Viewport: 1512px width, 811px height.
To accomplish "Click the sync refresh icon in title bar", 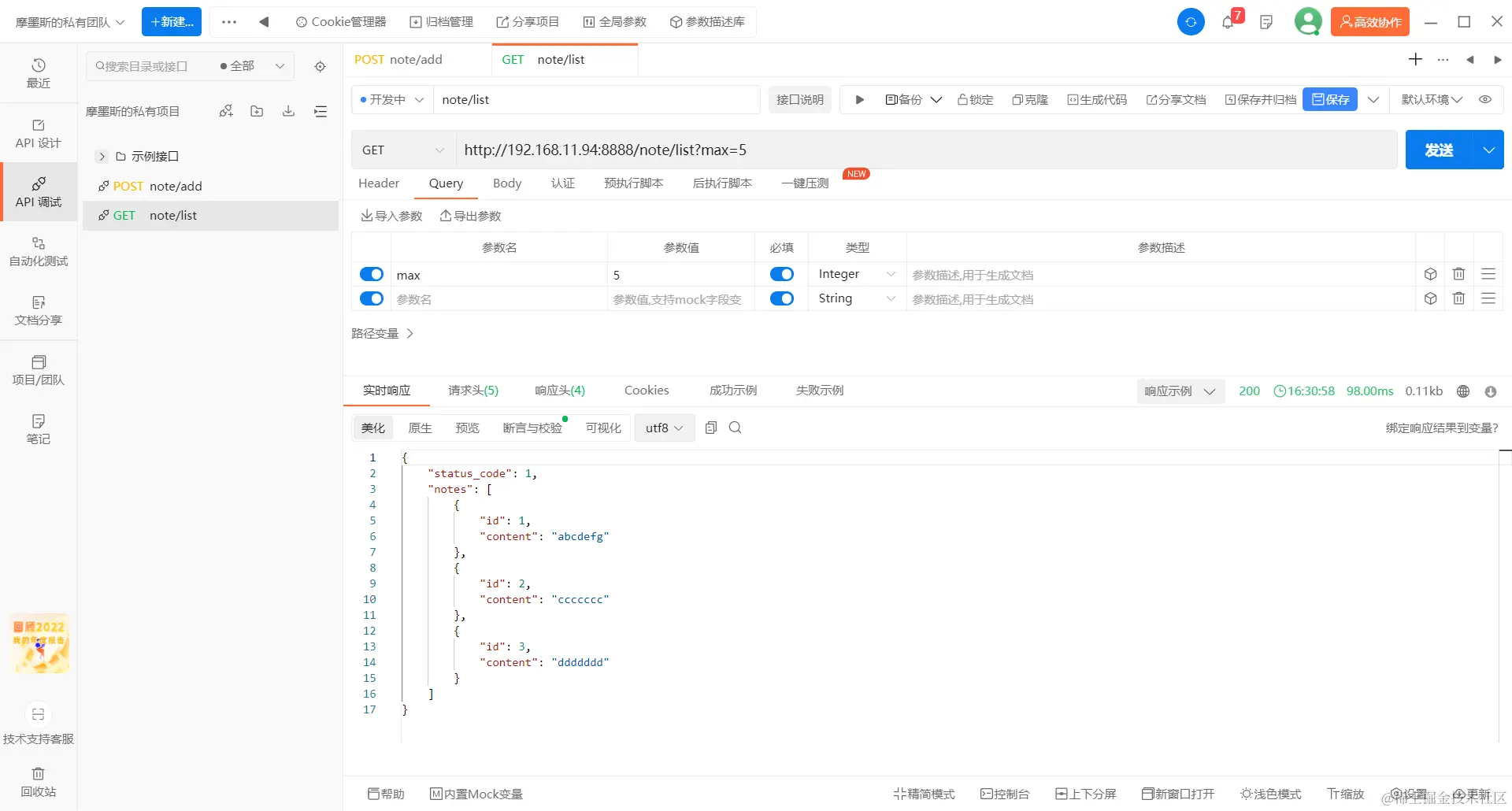I will pos(1191,22).
